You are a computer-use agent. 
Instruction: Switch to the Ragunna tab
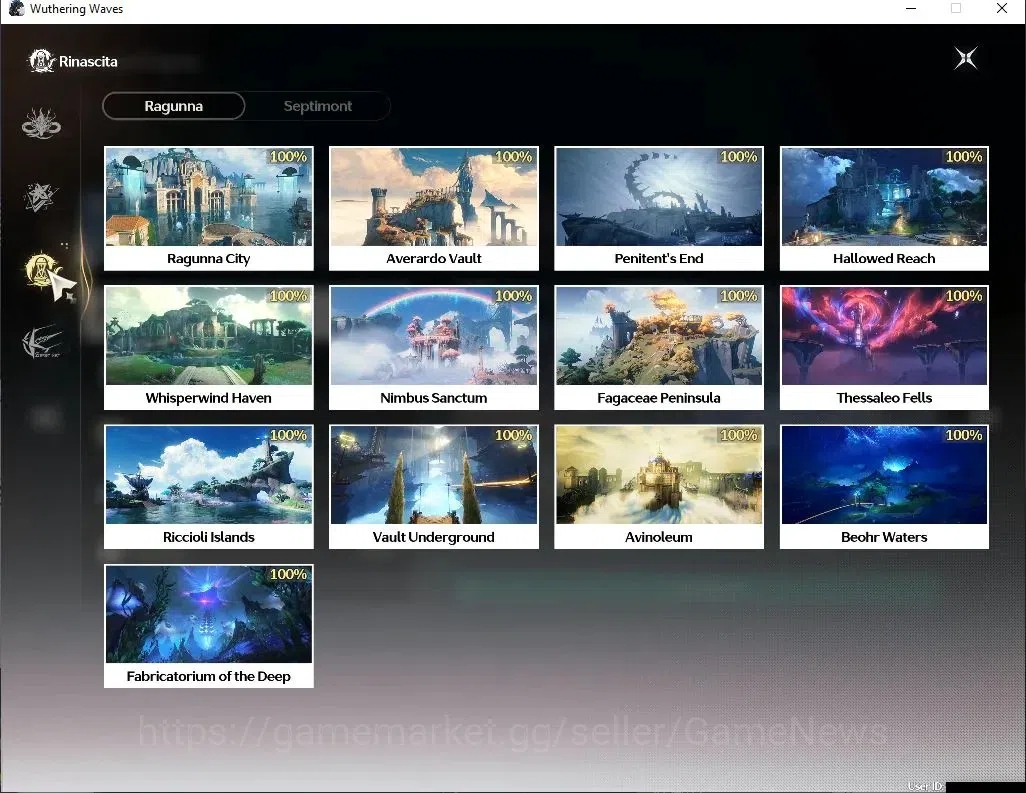(x=173, y=106)
